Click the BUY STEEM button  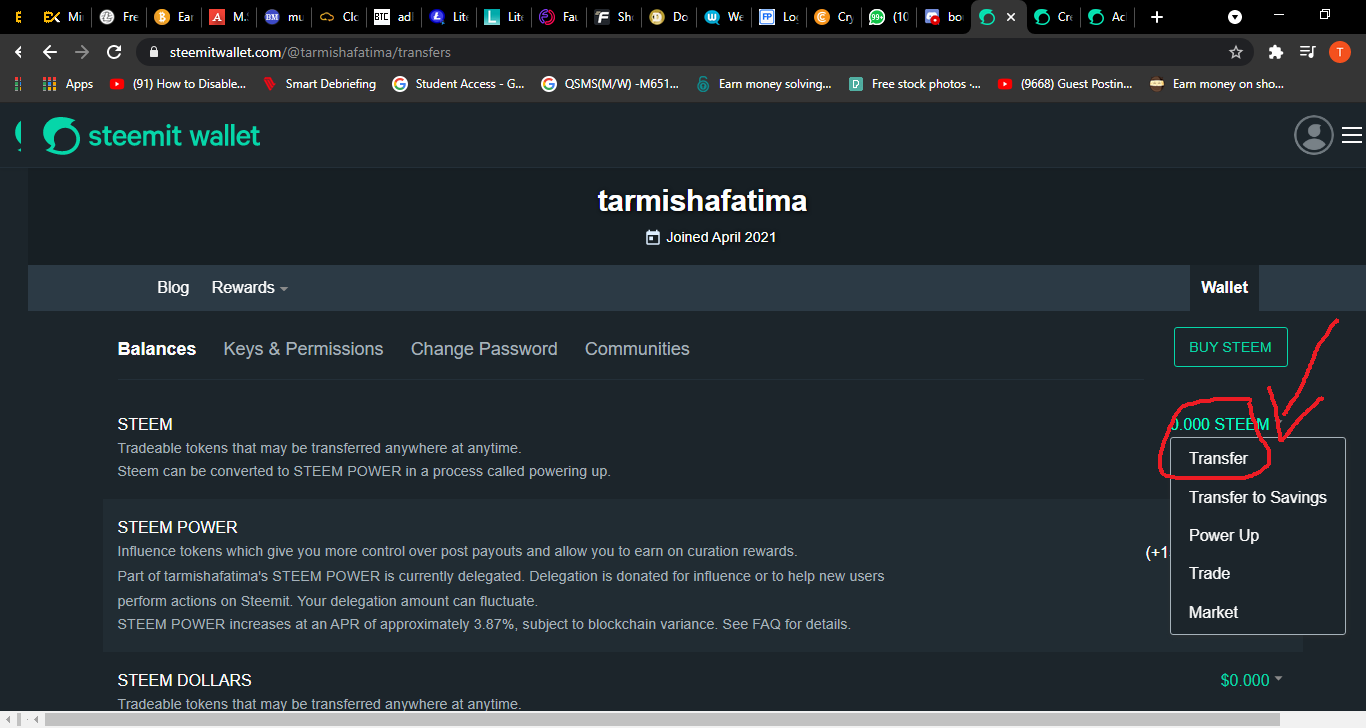point(1230,347)
